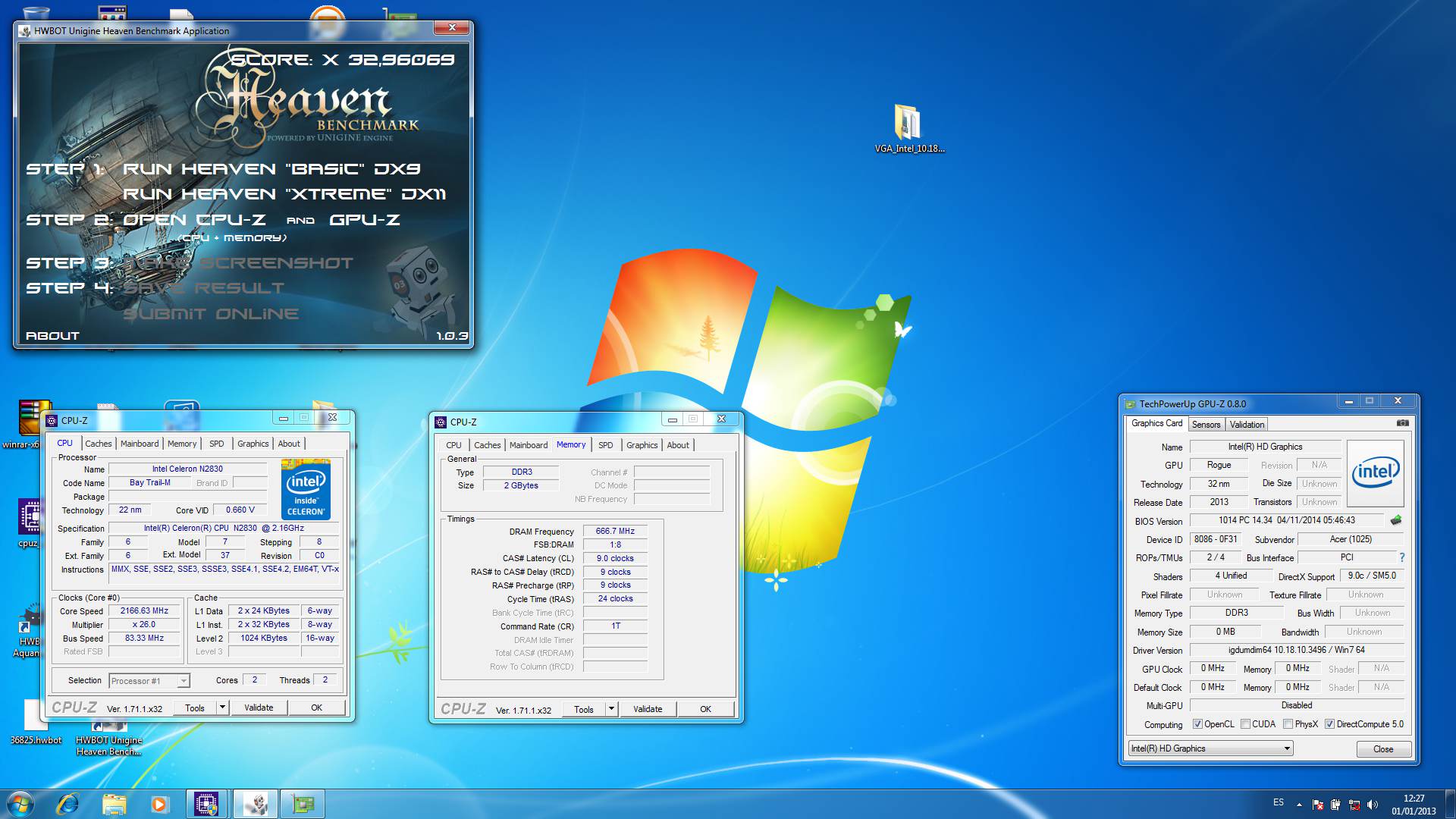Open the Tools dropdown arrow in Memory CPU-Z
The height and width of the screenshot is (819, 1456).
(611, 709)
